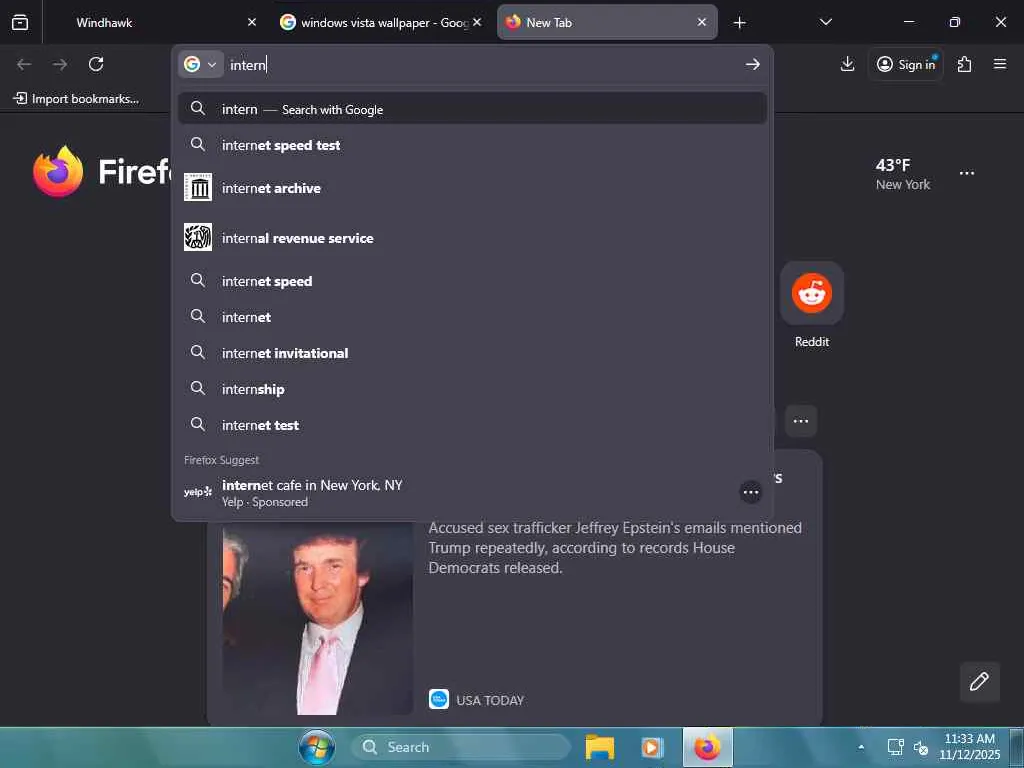Image resolution: width=1024 pixels, height=768 pixels.
Task: Click the Firefox logo on new tab page
Action: coord(59,171)
